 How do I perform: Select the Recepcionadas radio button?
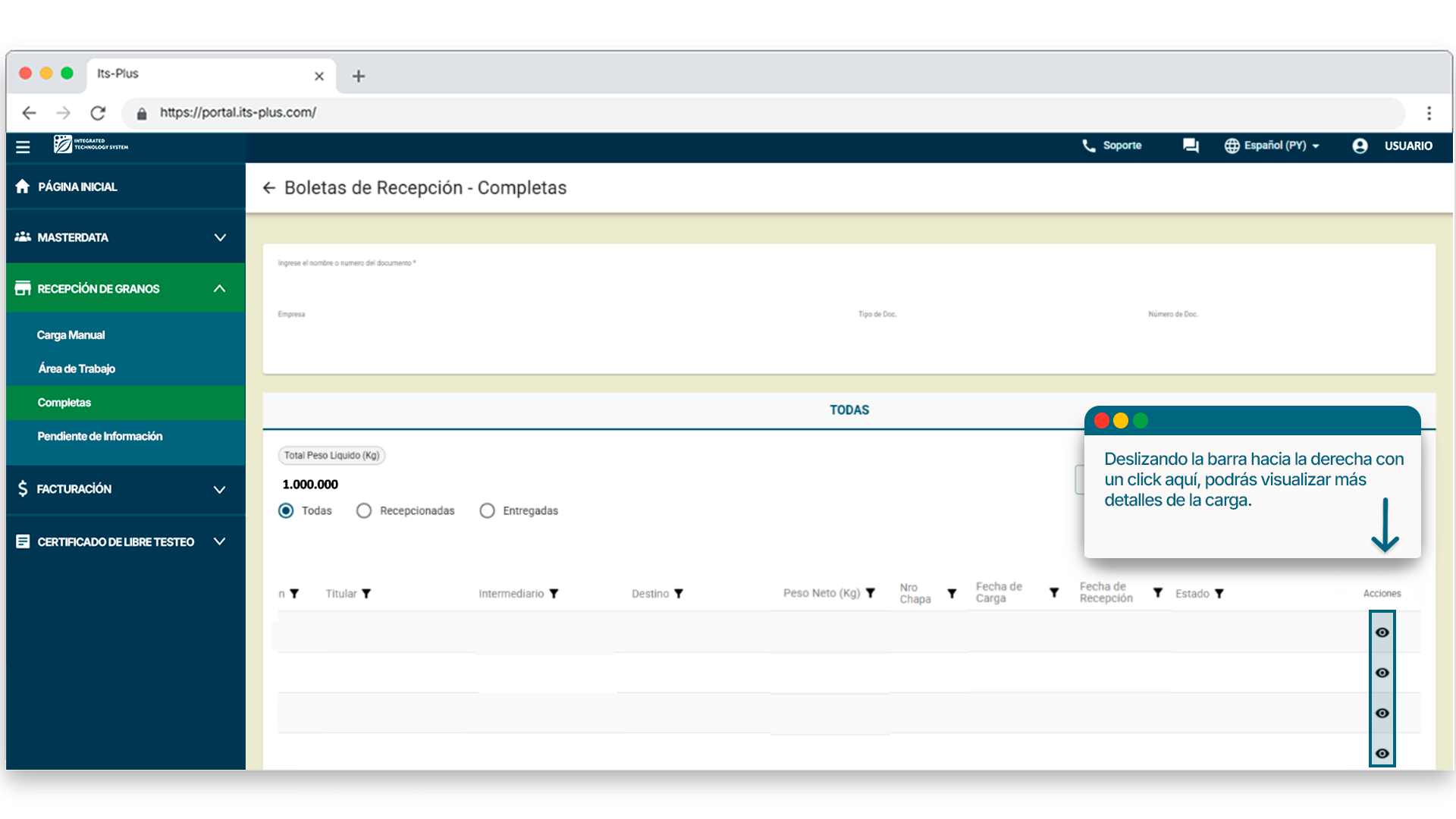click(364, 511)
